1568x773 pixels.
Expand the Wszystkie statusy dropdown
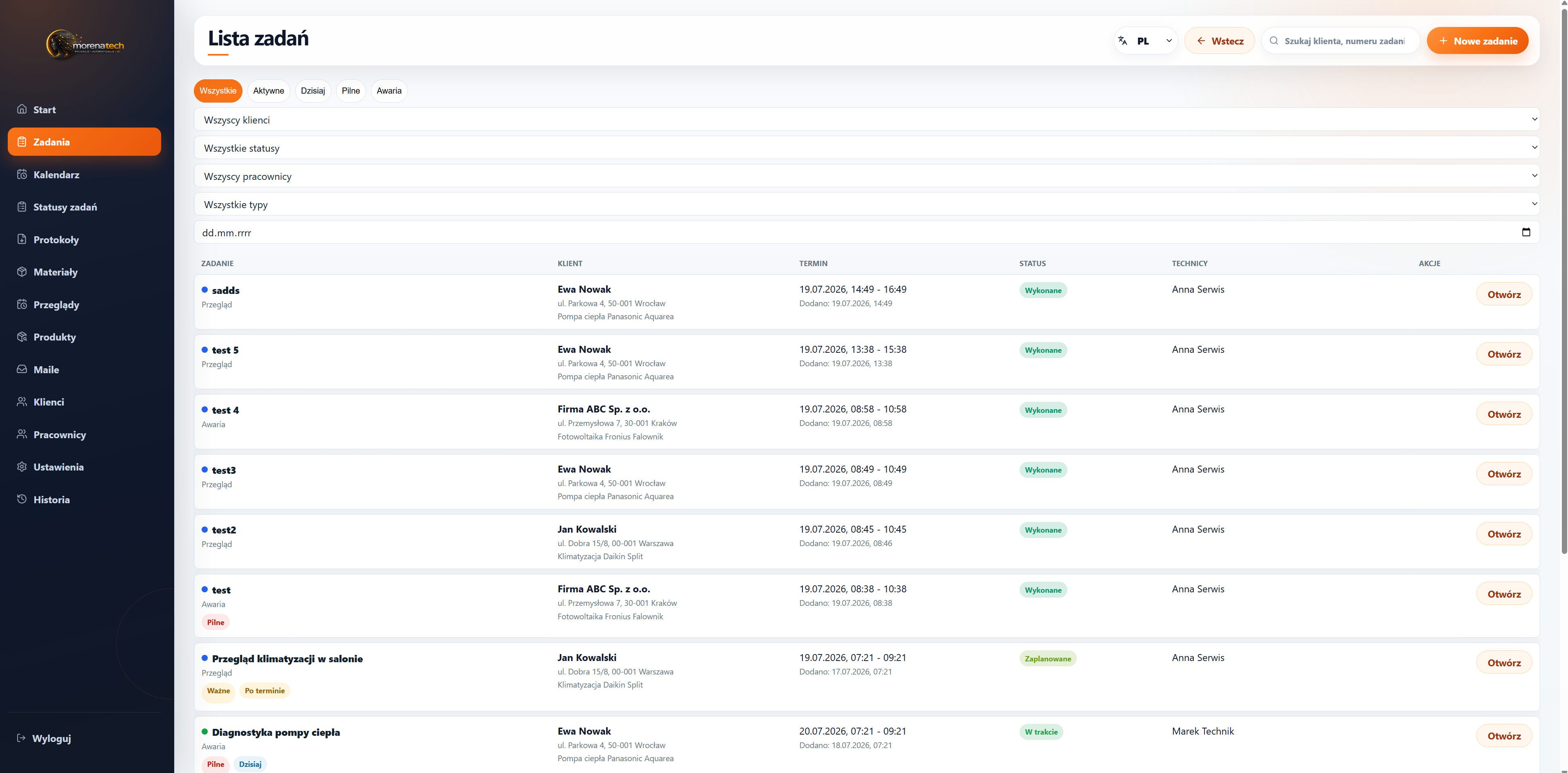click(x=867, y=148)
